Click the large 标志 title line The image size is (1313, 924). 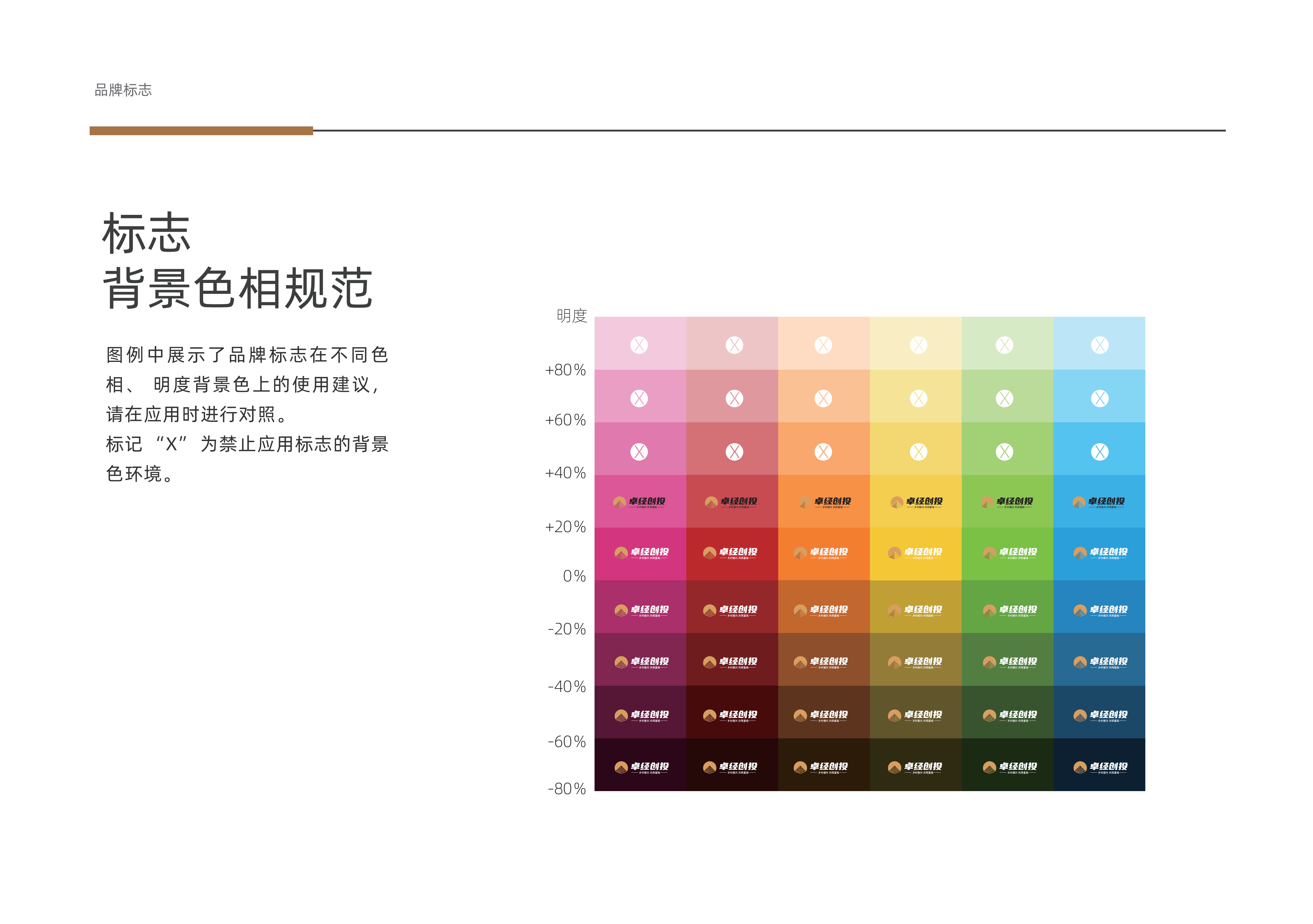(146, 233)
